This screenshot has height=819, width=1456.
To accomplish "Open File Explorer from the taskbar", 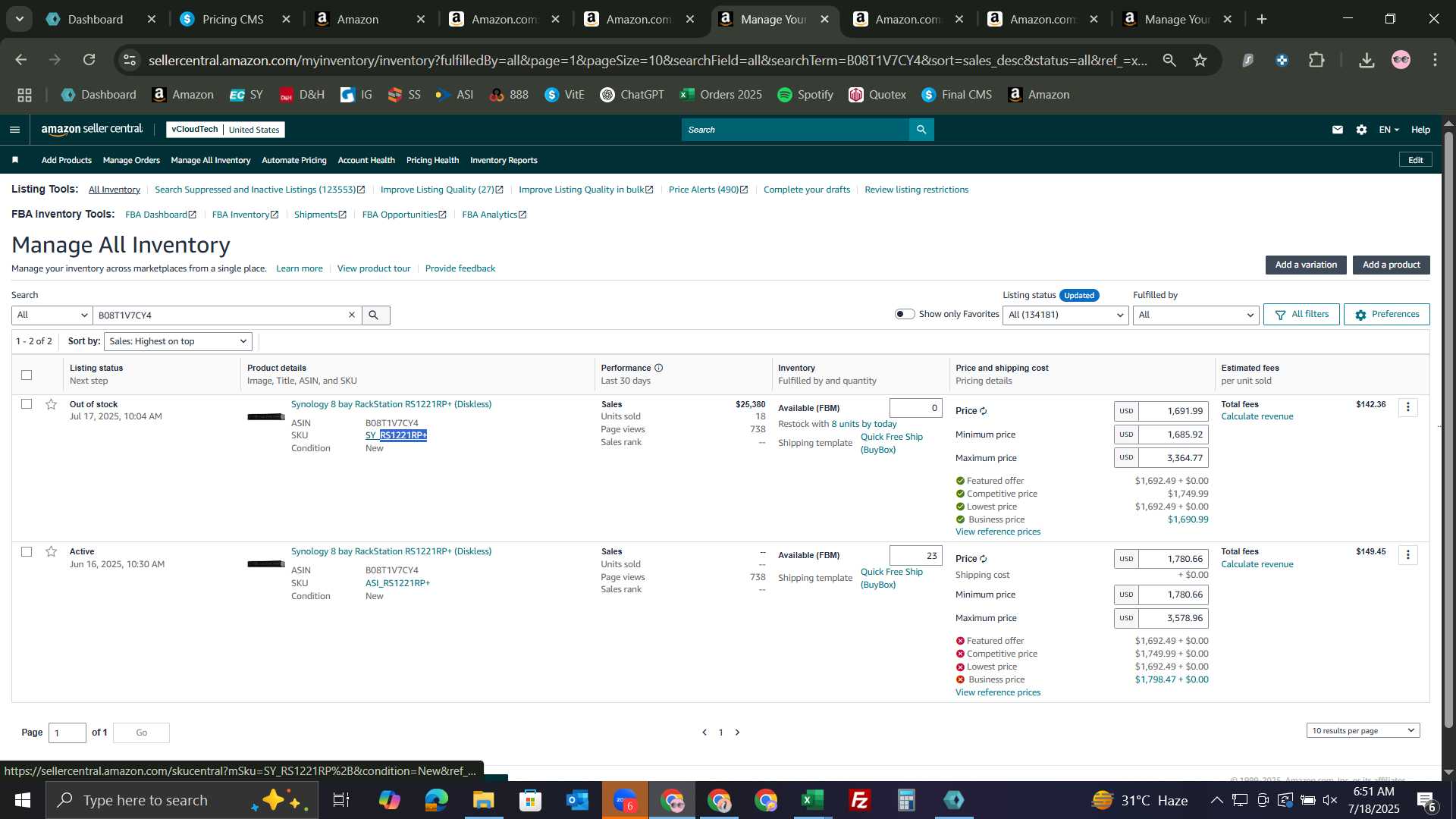I will pos(484,800).
